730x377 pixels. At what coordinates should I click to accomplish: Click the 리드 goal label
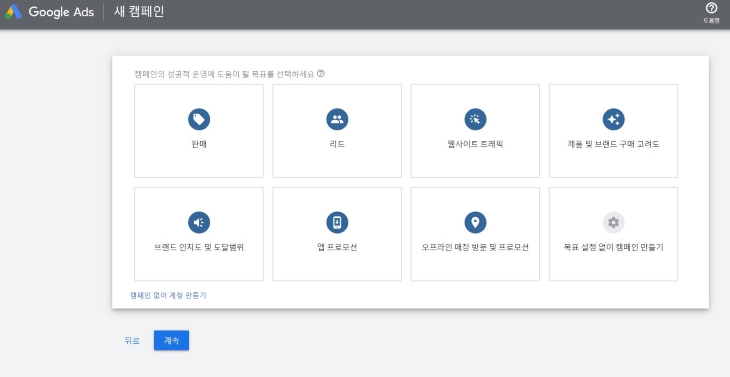[x=337, y=144]
